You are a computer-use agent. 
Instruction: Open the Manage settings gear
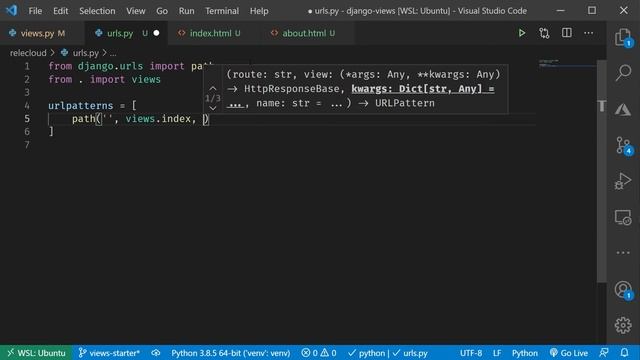(623, 325)
